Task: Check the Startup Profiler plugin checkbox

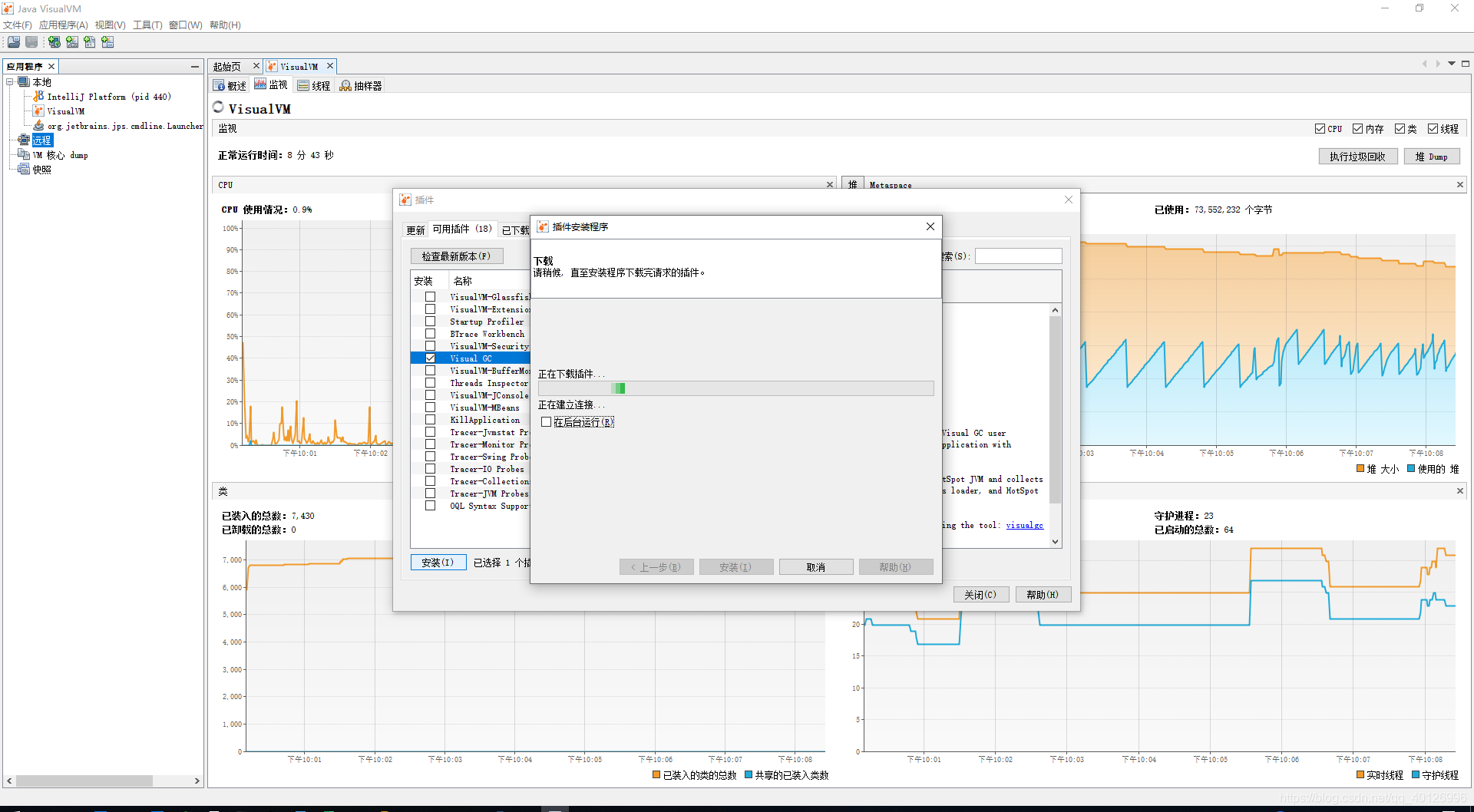Action: (431, 322)
